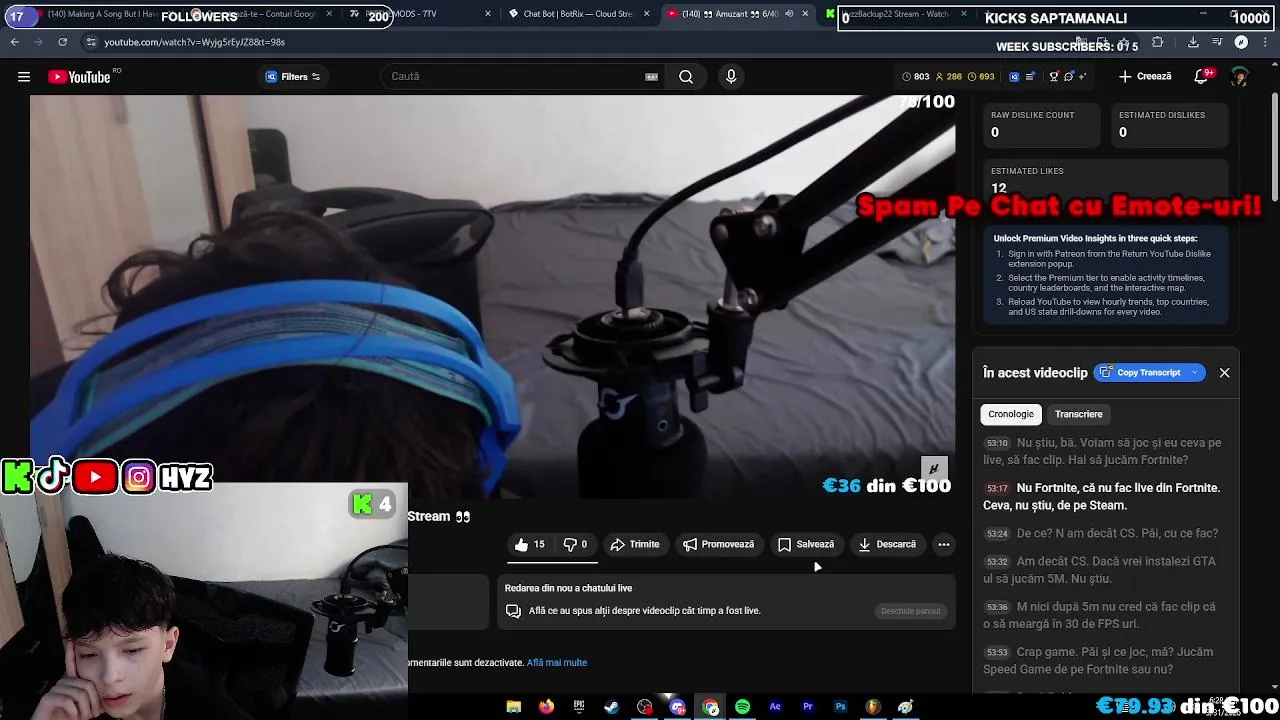The image size is (1280, 720).
Task: Open Spotify from the taskbar
Action: (x=742, y=707)
